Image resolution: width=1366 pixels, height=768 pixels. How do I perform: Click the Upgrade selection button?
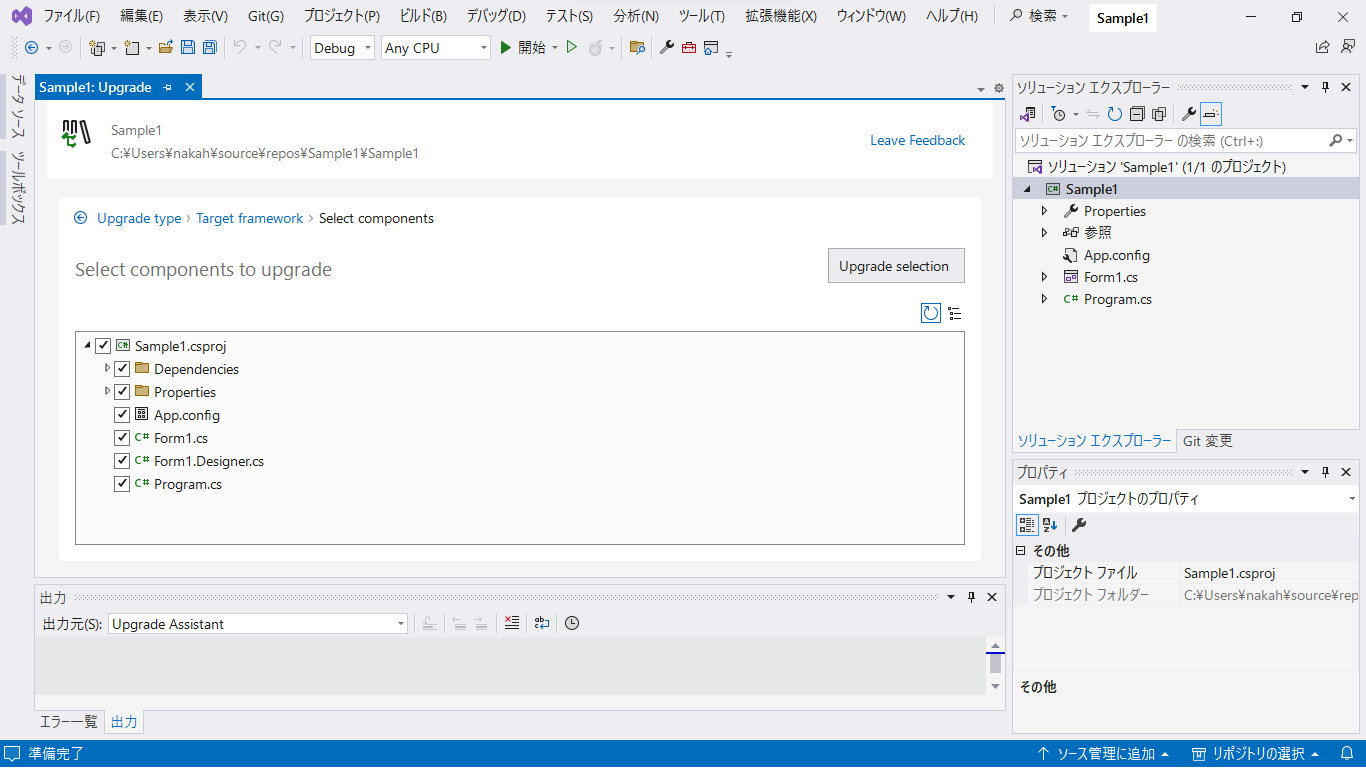coord(895,266)
